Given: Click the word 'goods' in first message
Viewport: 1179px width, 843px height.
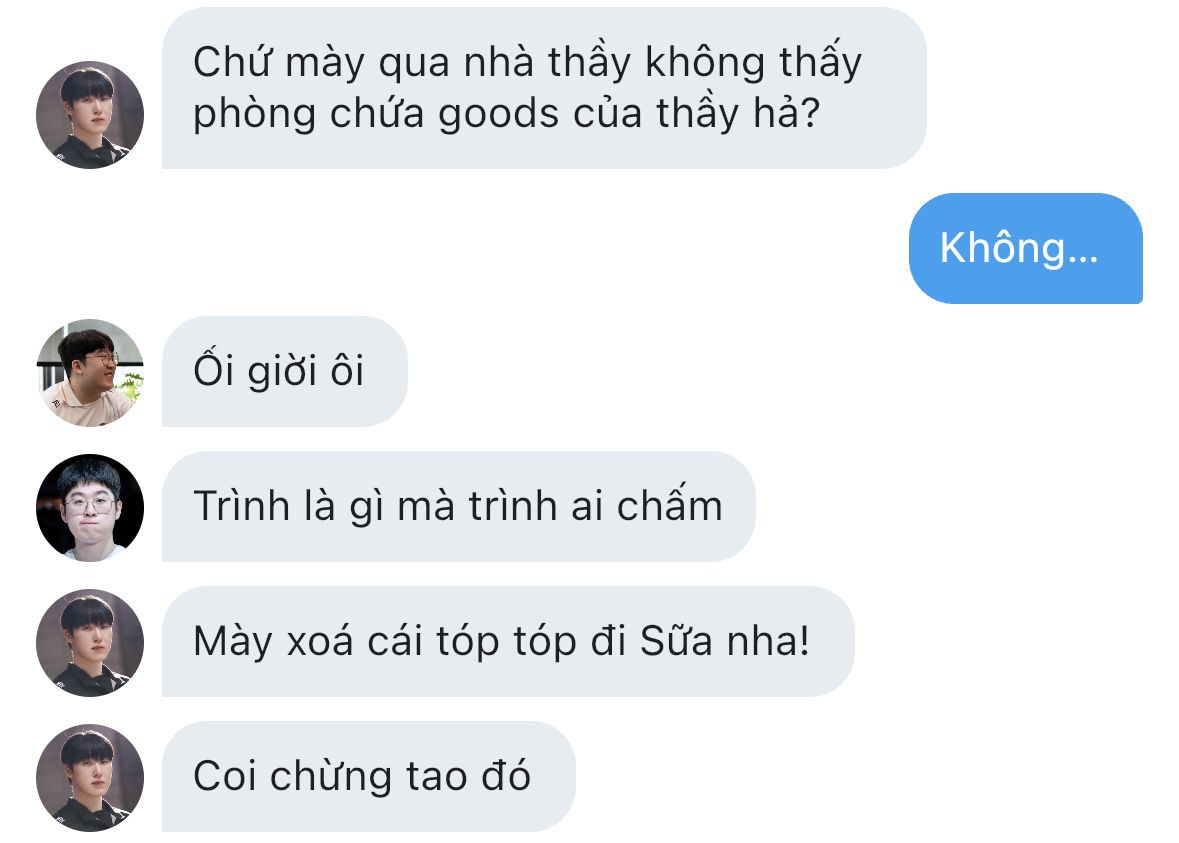Looking at the screenshot, I should [x=499, y=116].
